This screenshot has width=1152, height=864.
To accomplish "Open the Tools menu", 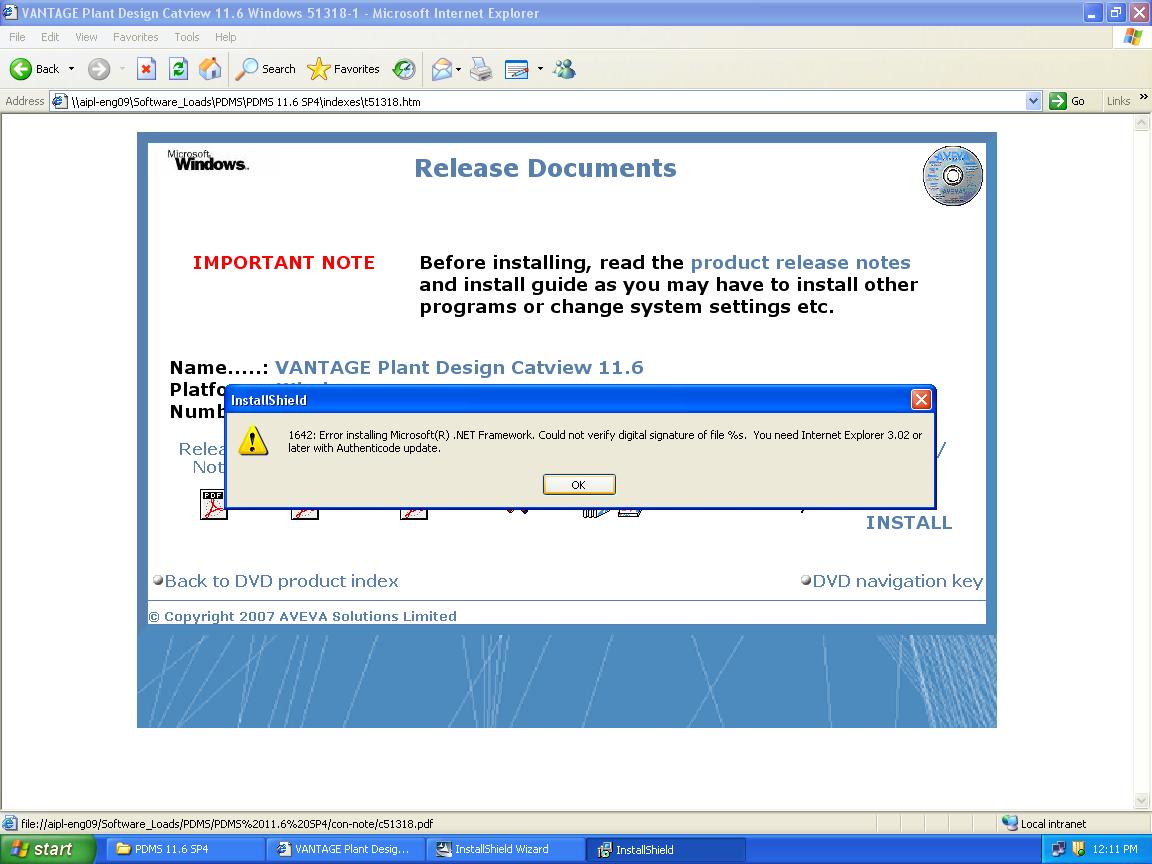I will pyautogui.click(x=187, y=37).
